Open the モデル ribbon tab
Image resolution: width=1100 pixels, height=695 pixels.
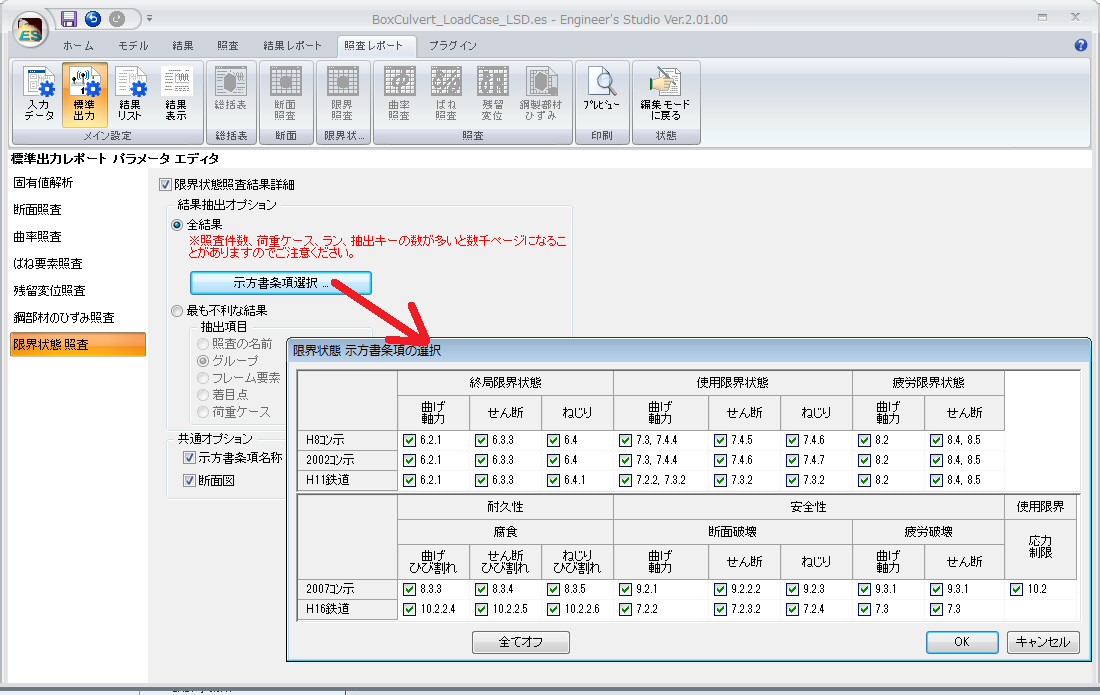133,46
